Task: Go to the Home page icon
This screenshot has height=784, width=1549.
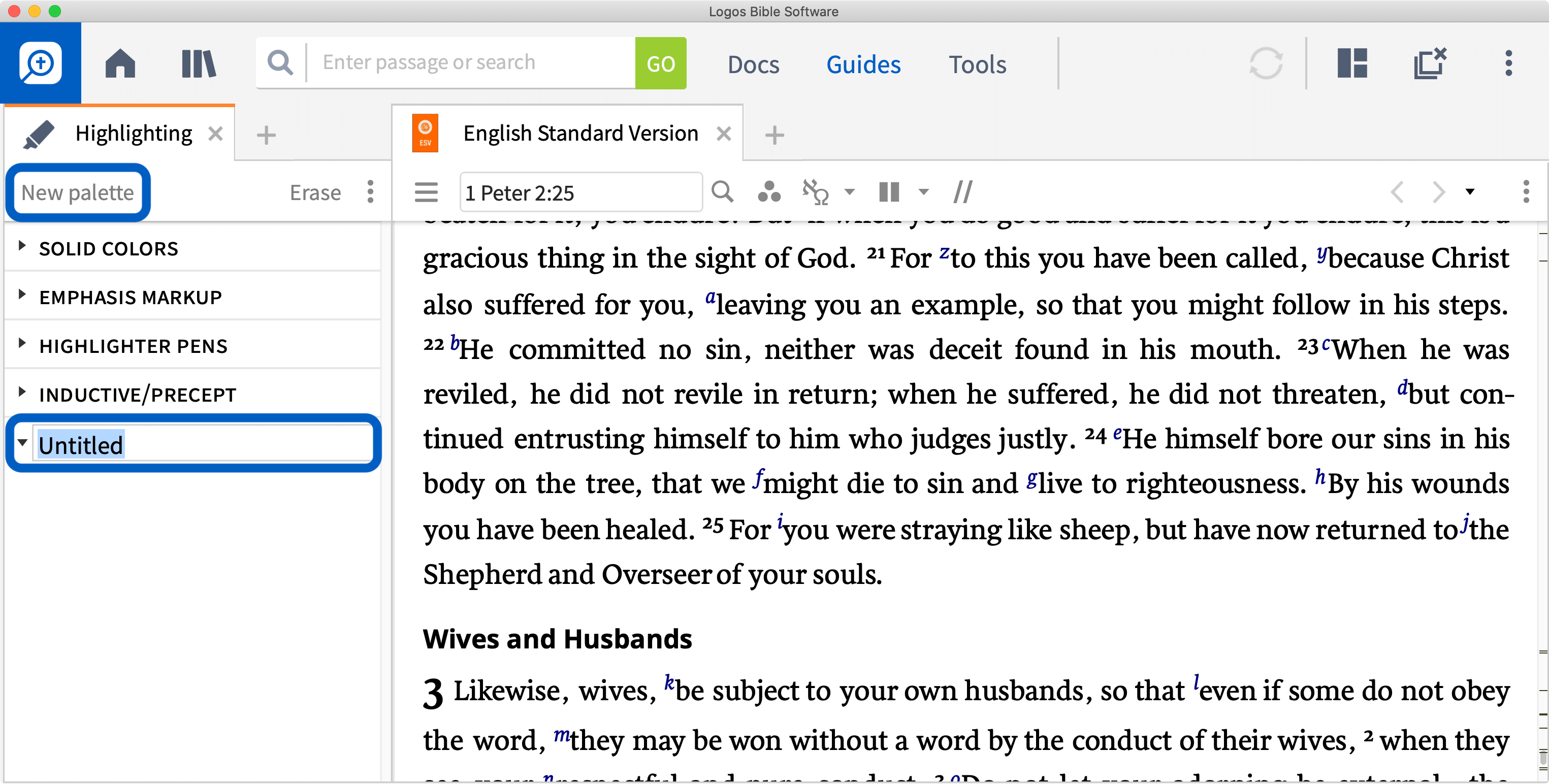Action: pyautogui.click(x=120, y=63)
